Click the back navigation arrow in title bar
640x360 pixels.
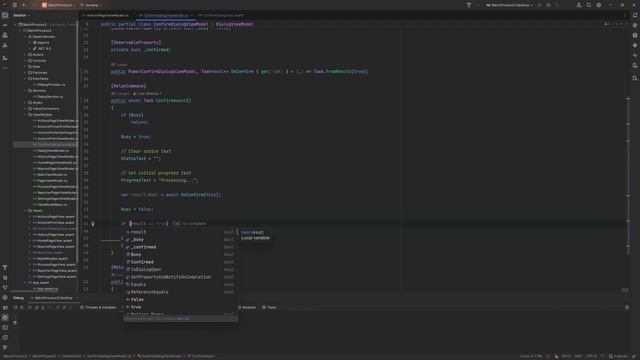click(24, 5)
